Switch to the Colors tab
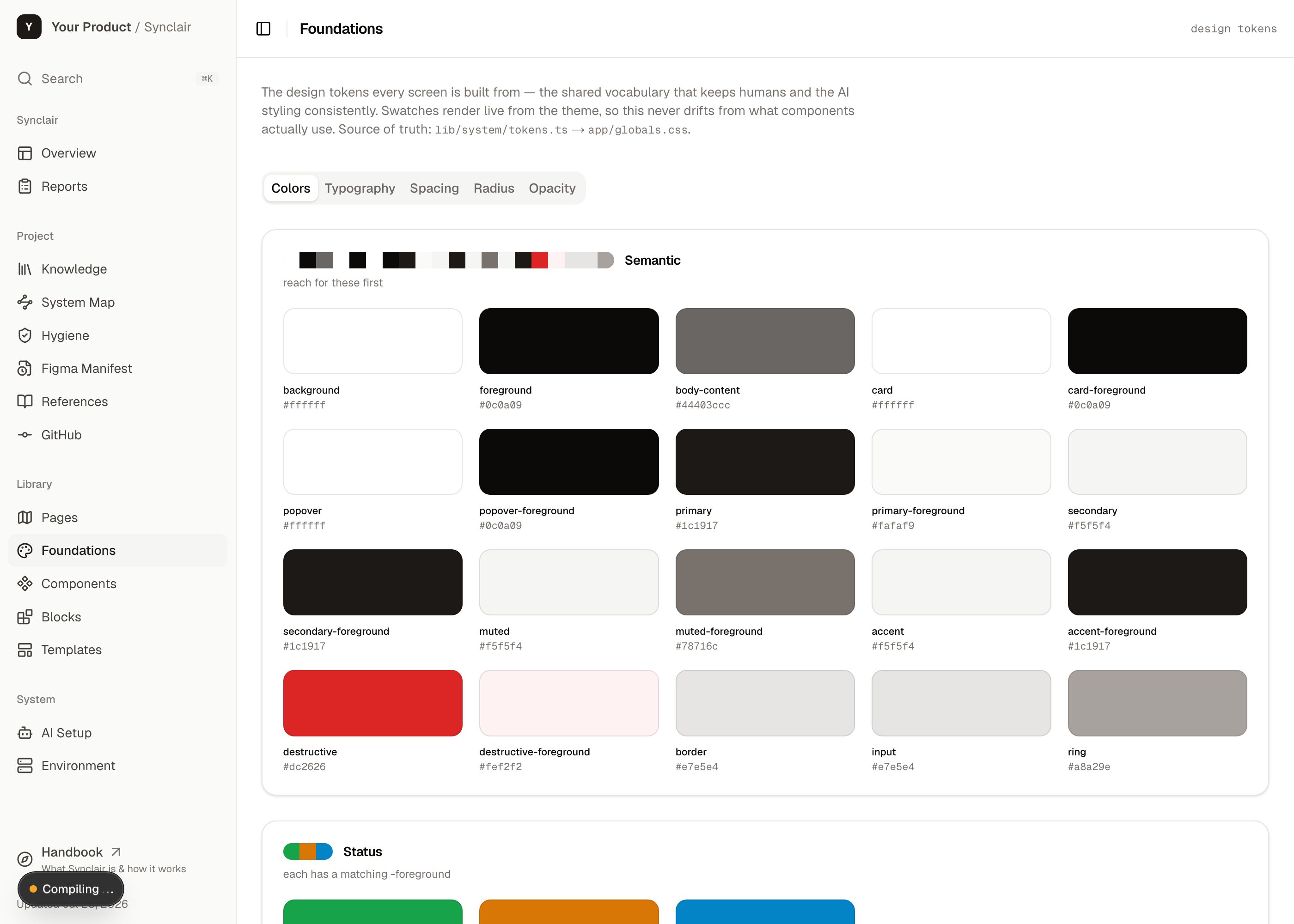Image resolution: width=1294 pixels, height=924 pixels. pyautogui.click(x=291, y=188)
